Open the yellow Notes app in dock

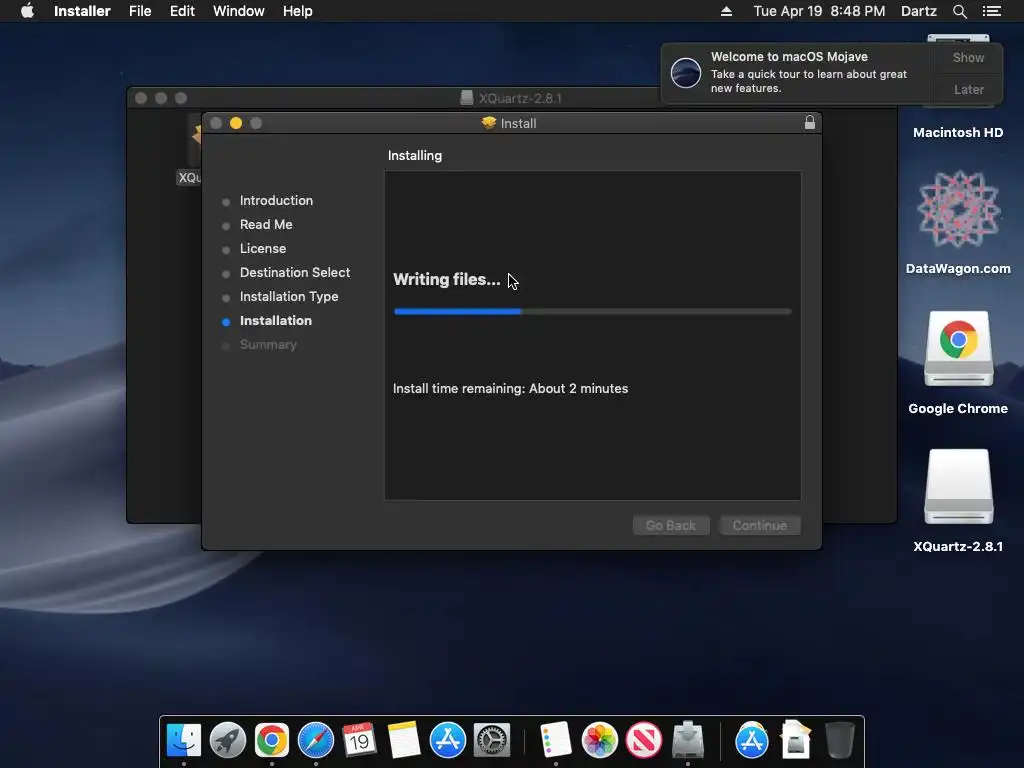point(404,741)
